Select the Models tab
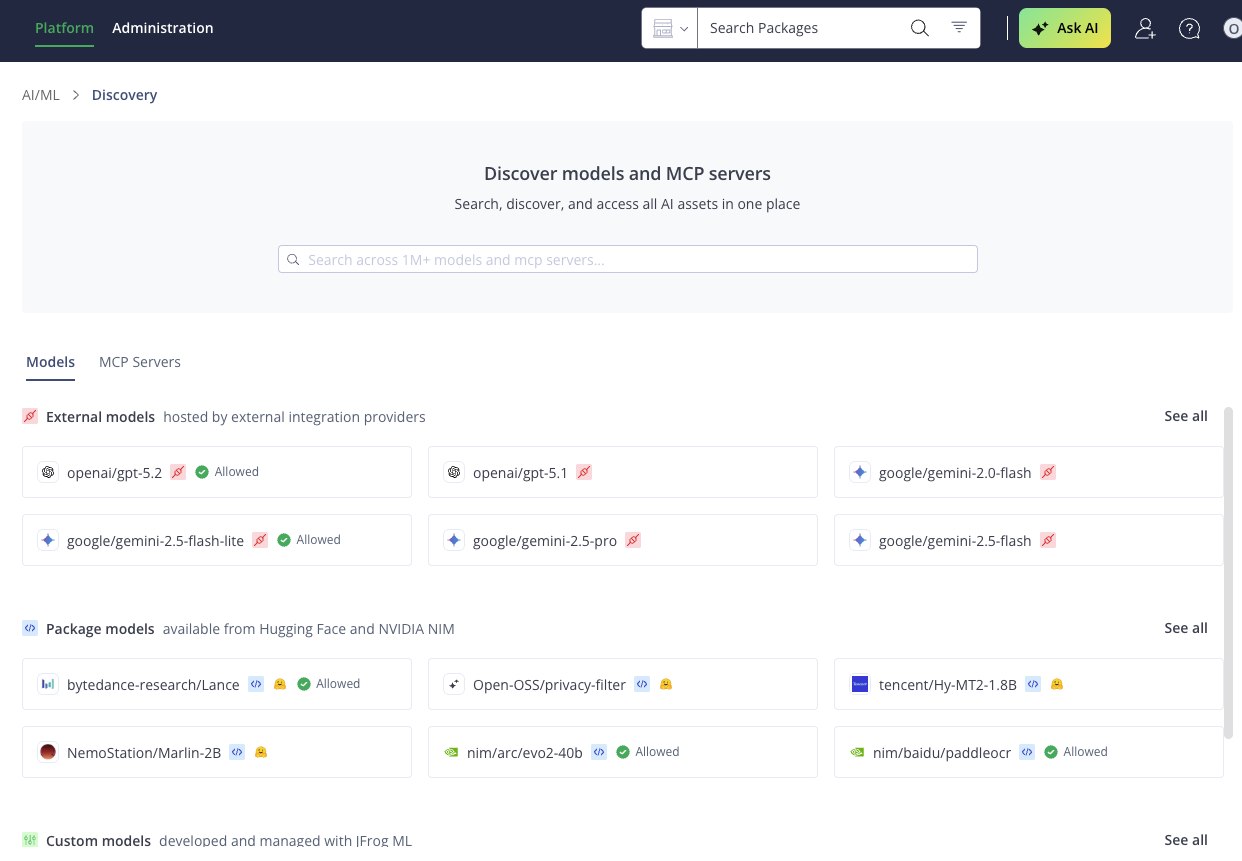The width and height of the screenshot is (1242, 861). 51,362
